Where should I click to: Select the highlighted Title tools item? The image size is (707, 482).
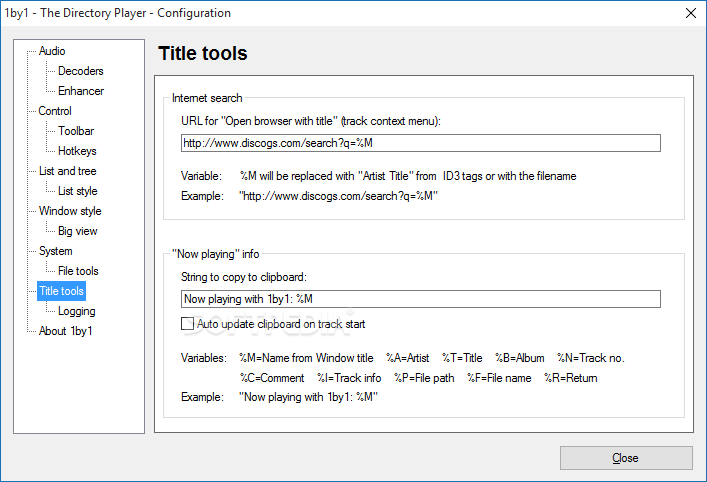[x=61, y=291]
